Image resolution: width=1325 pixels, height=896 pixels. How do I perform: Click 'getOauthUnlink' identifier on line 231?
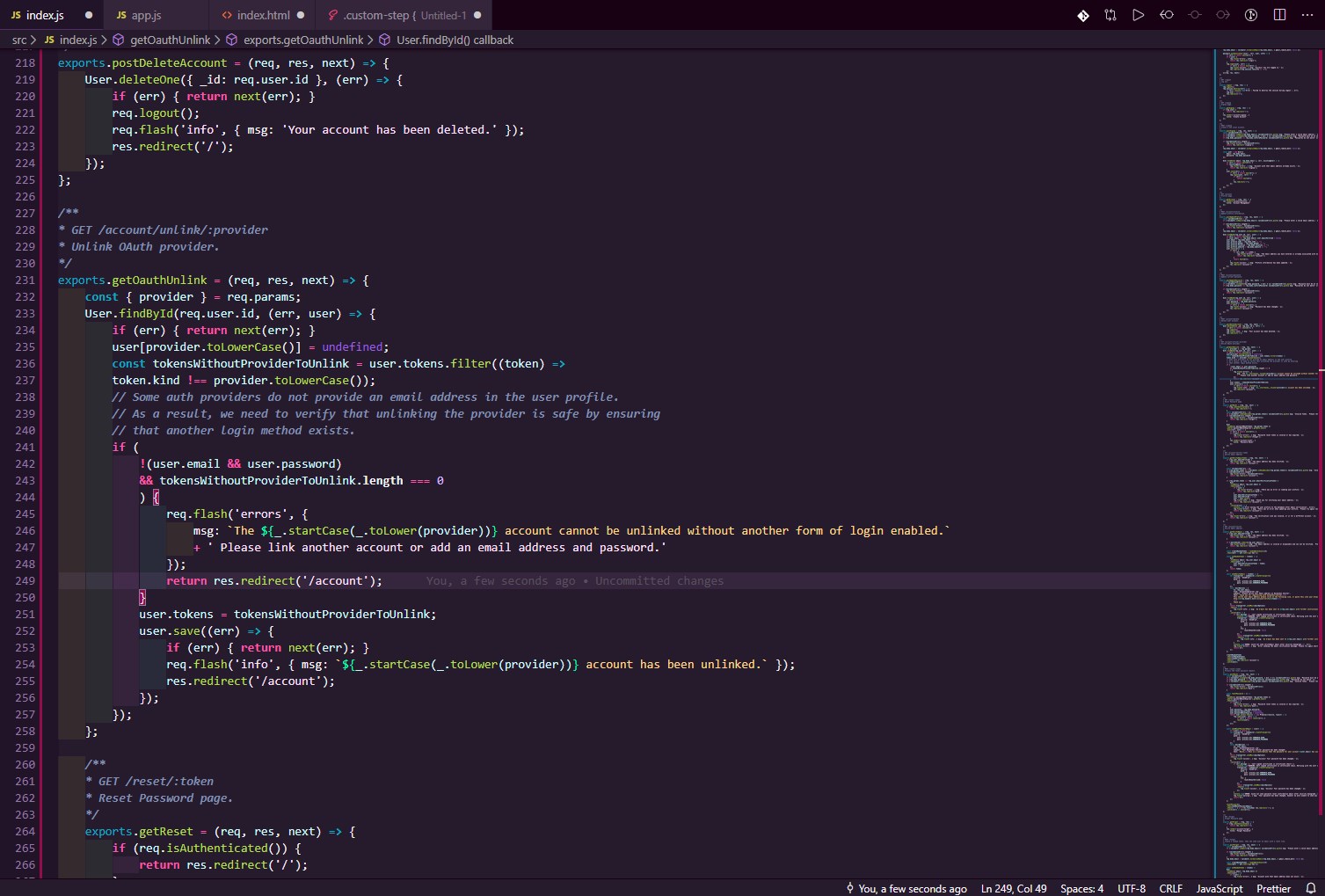[159, 280]
